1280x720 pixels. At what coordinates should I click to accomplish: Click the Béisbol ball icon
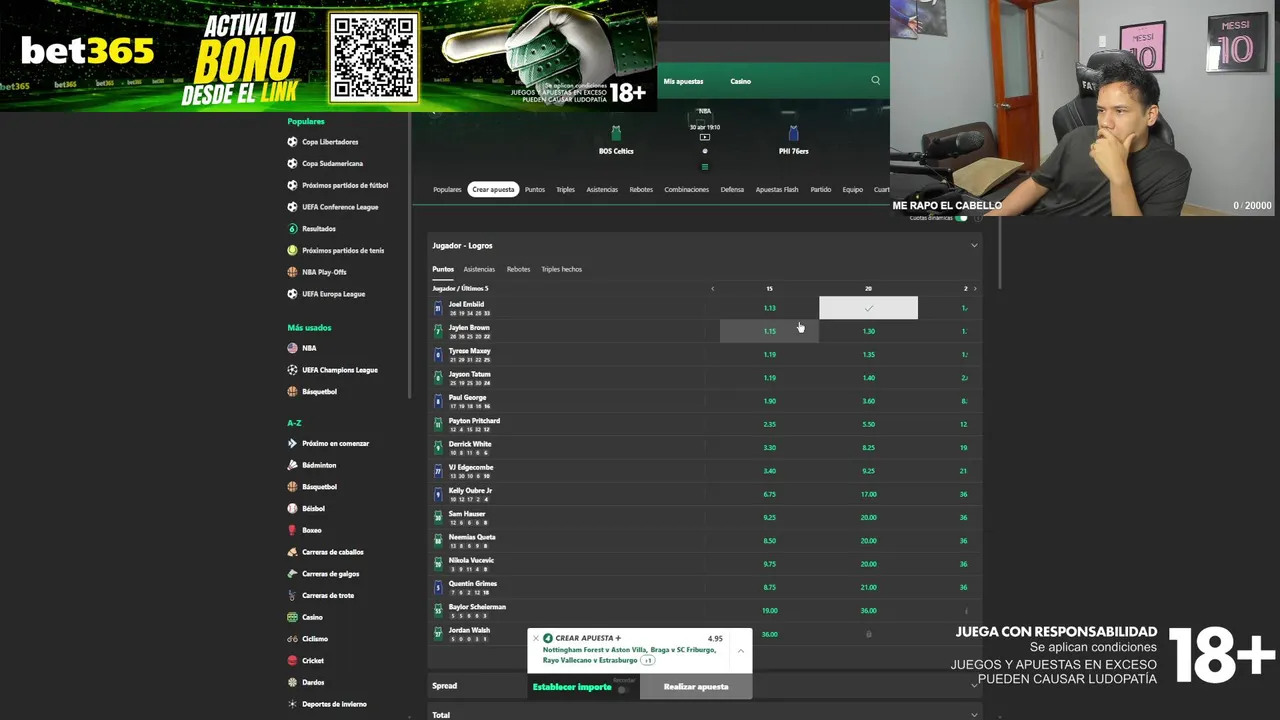click(292, 509)
